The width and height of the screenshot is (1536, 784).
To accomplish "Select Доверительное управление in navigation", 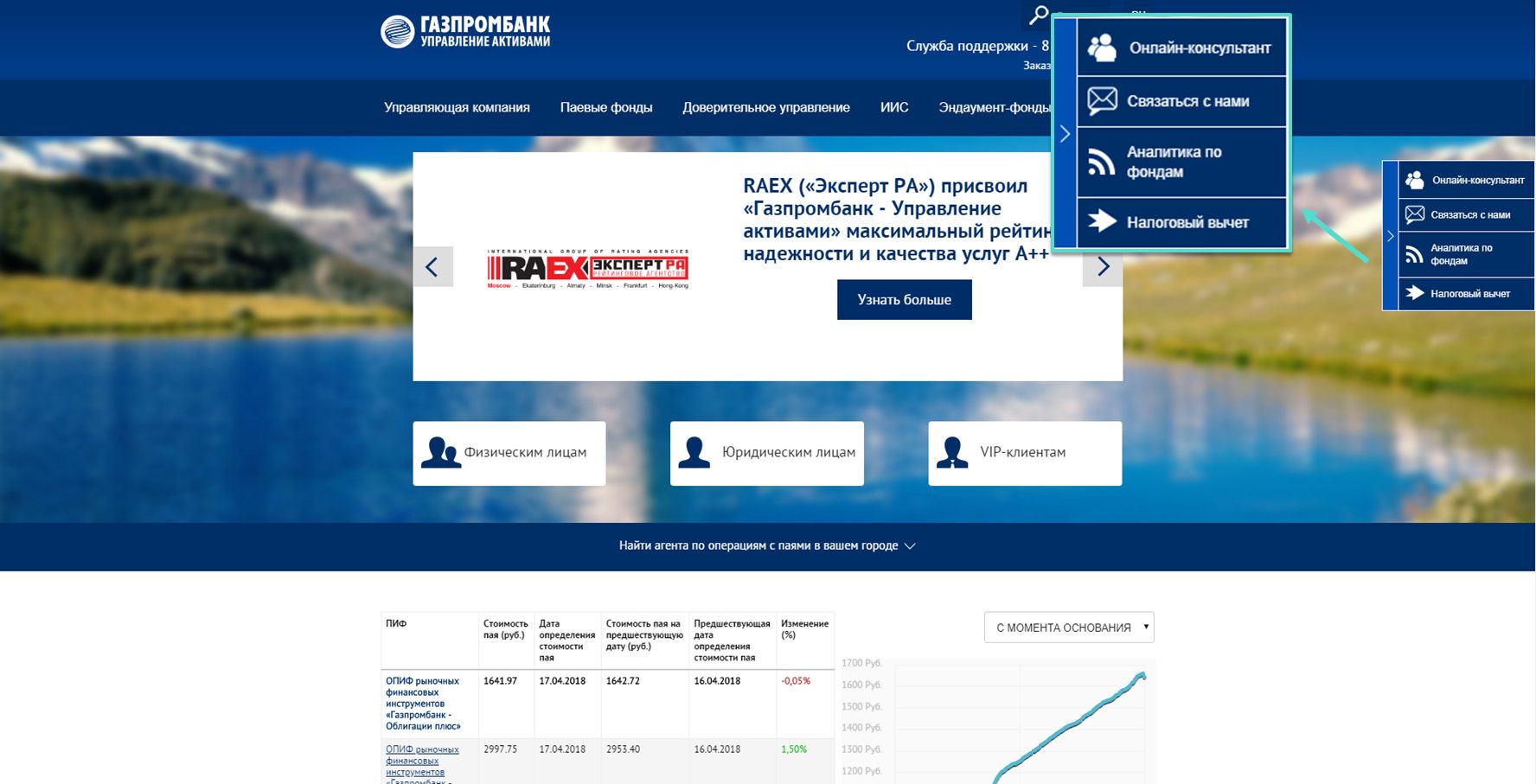I will [766, 107].
